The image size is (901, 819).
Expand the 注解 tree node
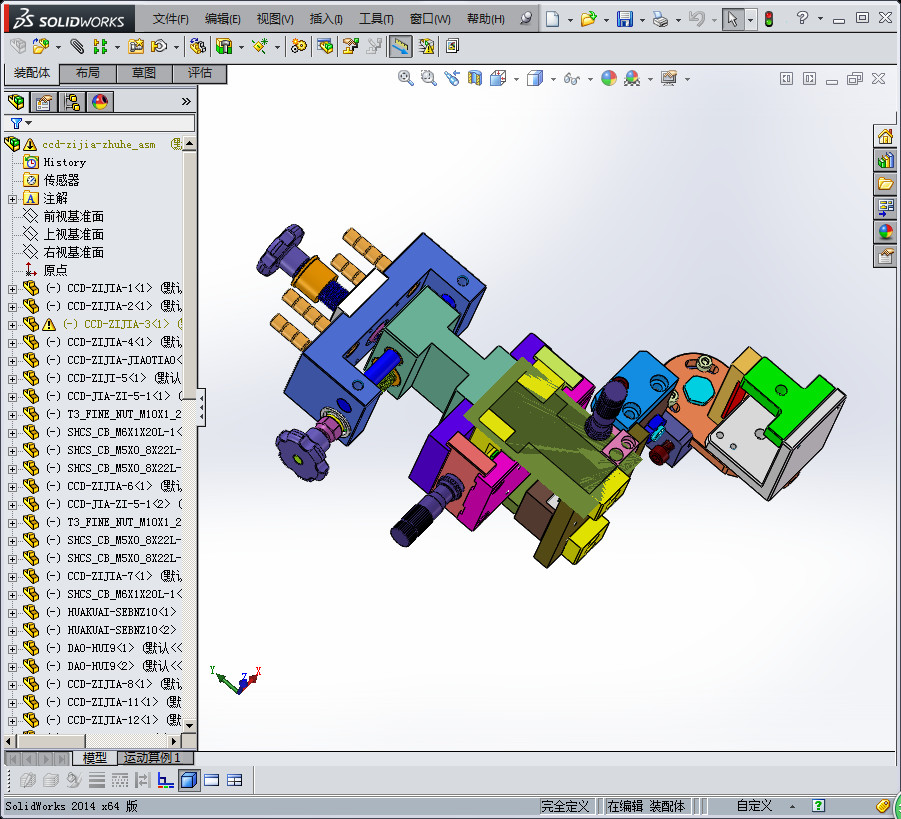click(12, 199)
